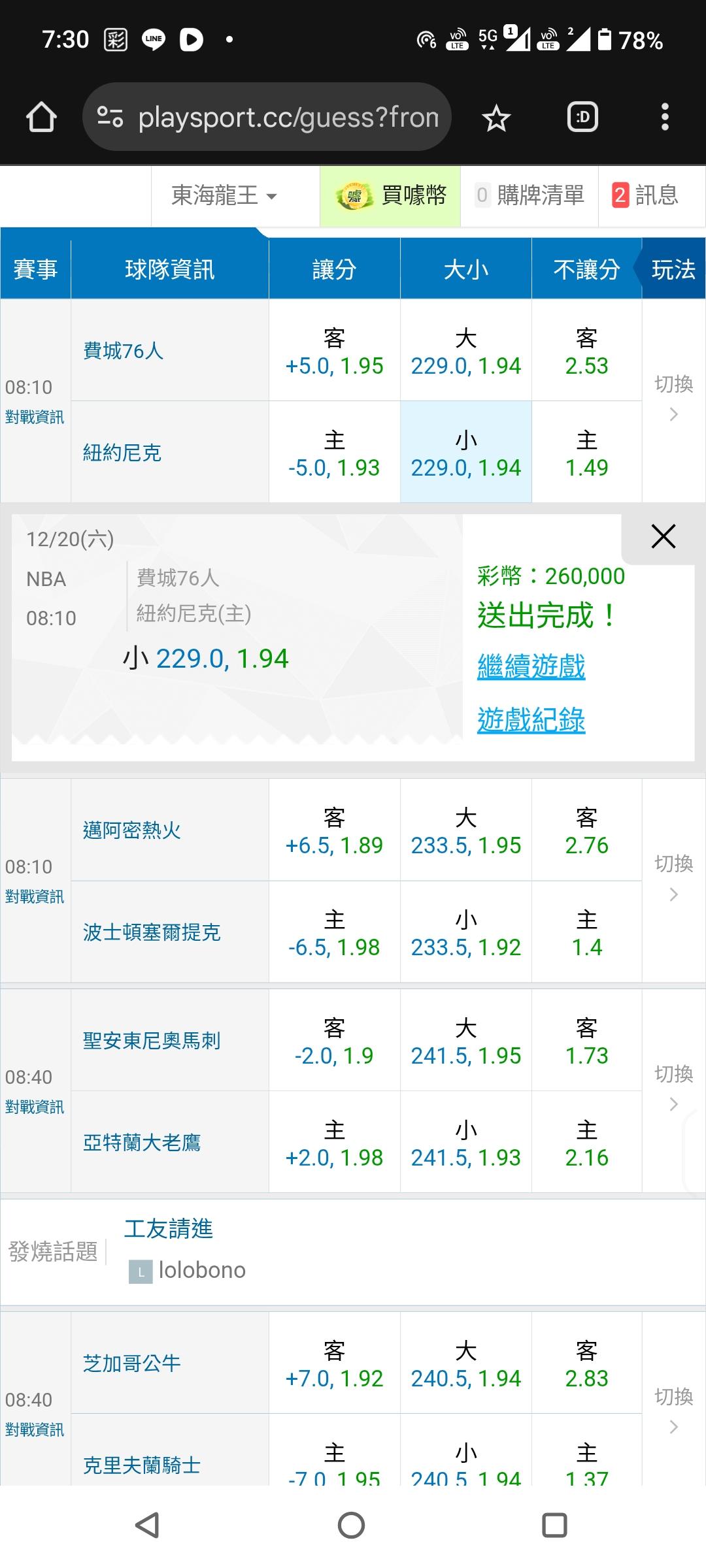
Task: Tap the browser address bar URL
Action: pos(288,118)
